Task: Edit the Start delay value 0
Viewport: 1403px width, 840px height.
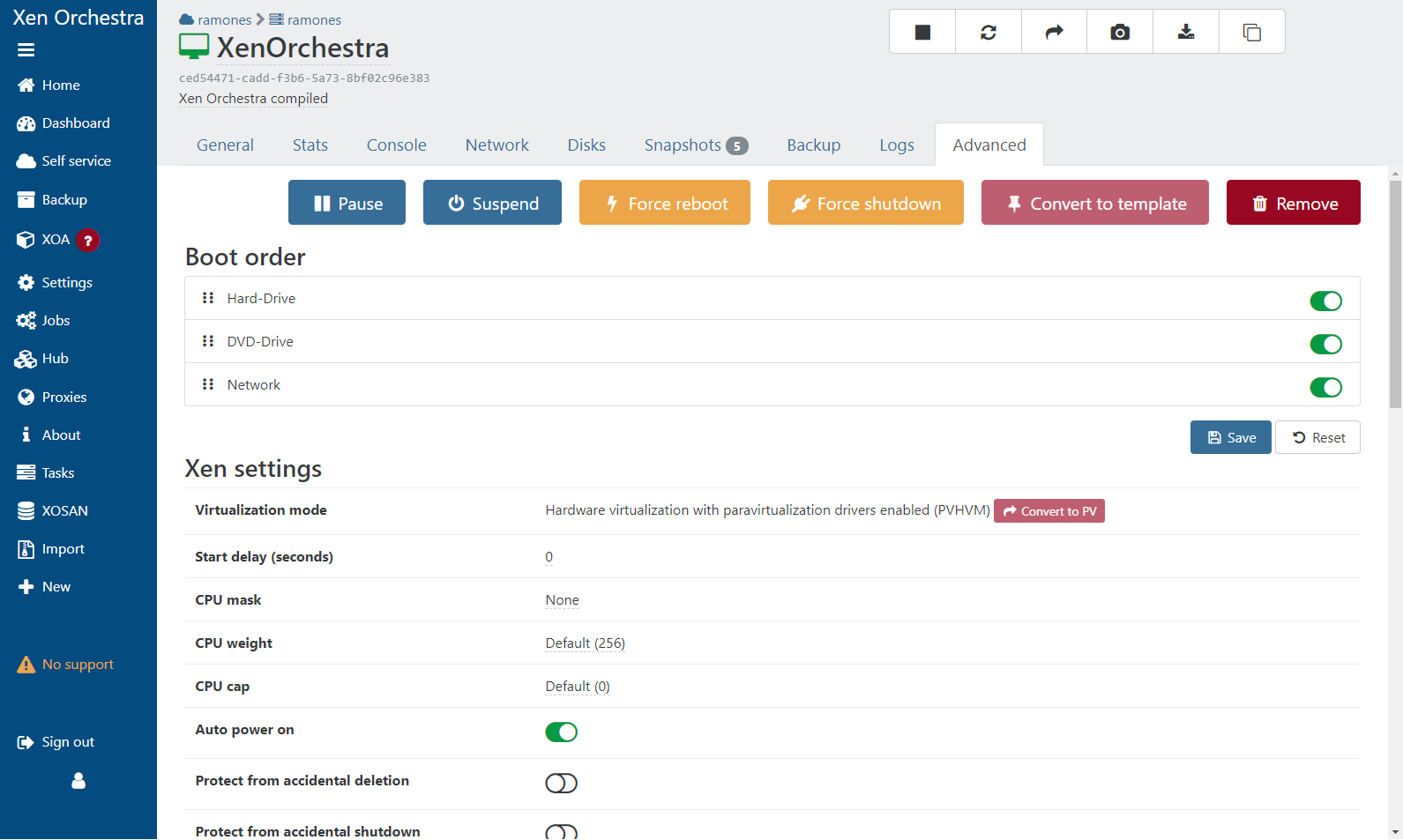Action: [549, 557]
